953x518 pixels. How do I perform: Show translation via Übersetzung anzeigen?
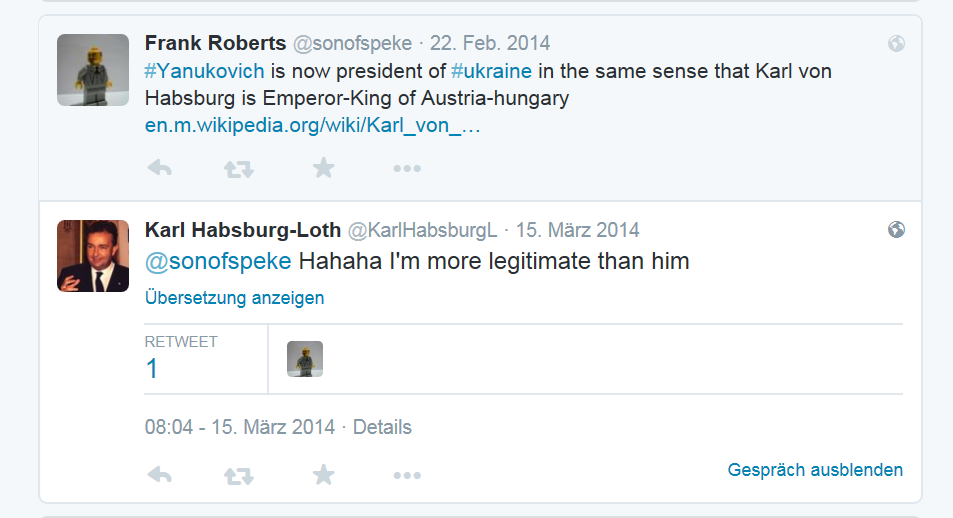(234, 298)
